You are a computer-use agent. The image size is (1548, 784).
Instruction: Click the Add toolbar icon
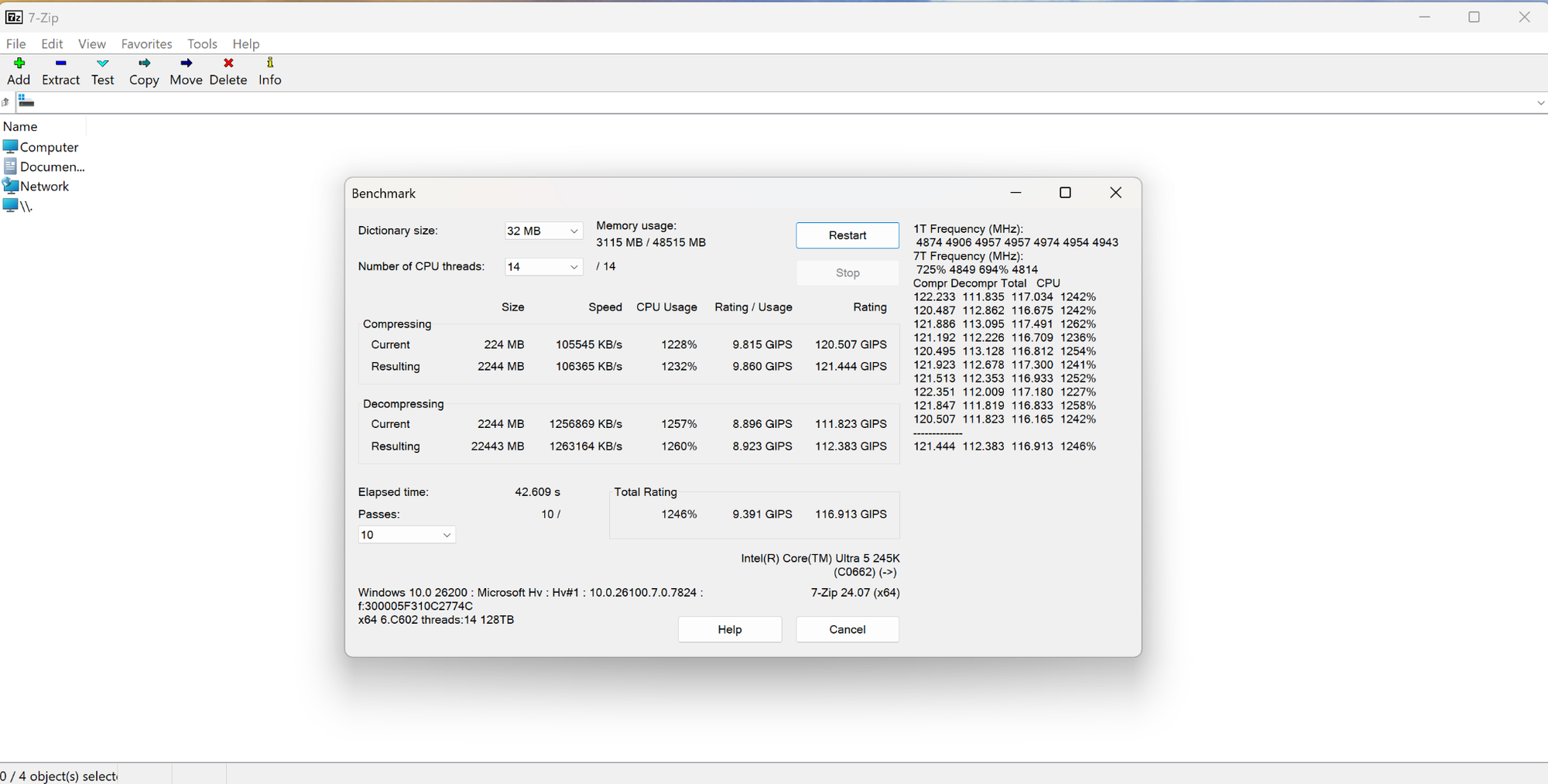coord(19,63)
